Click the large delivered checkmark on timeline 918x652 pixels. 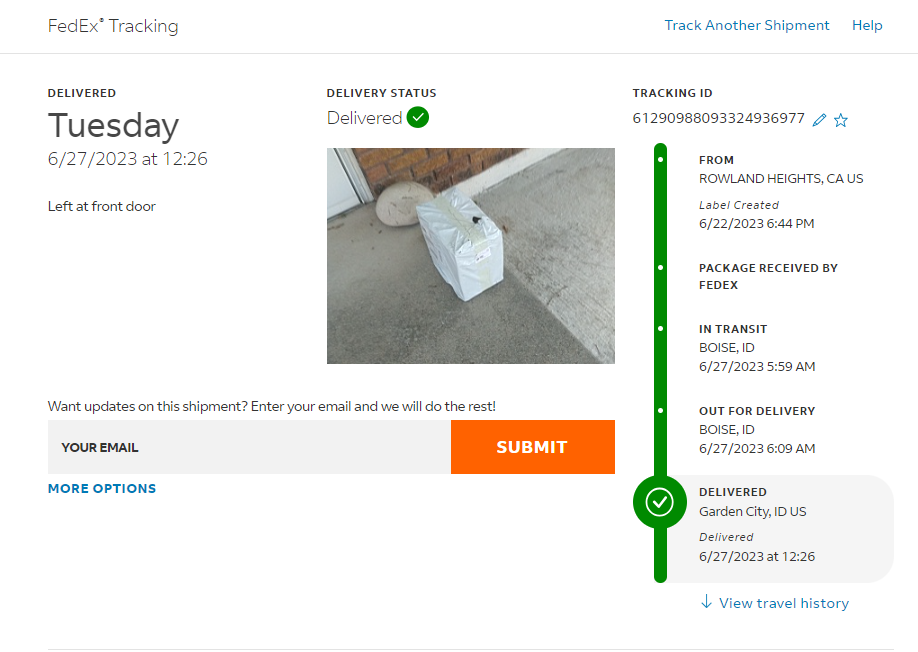tap(660, 502)
